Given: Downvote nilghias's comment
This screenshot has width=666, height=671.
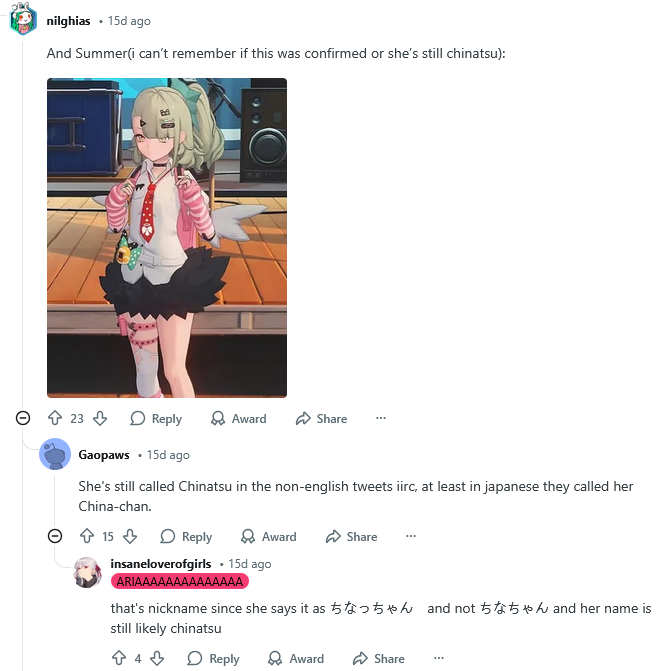Looking at the screenshot, I should click(100, 418).
